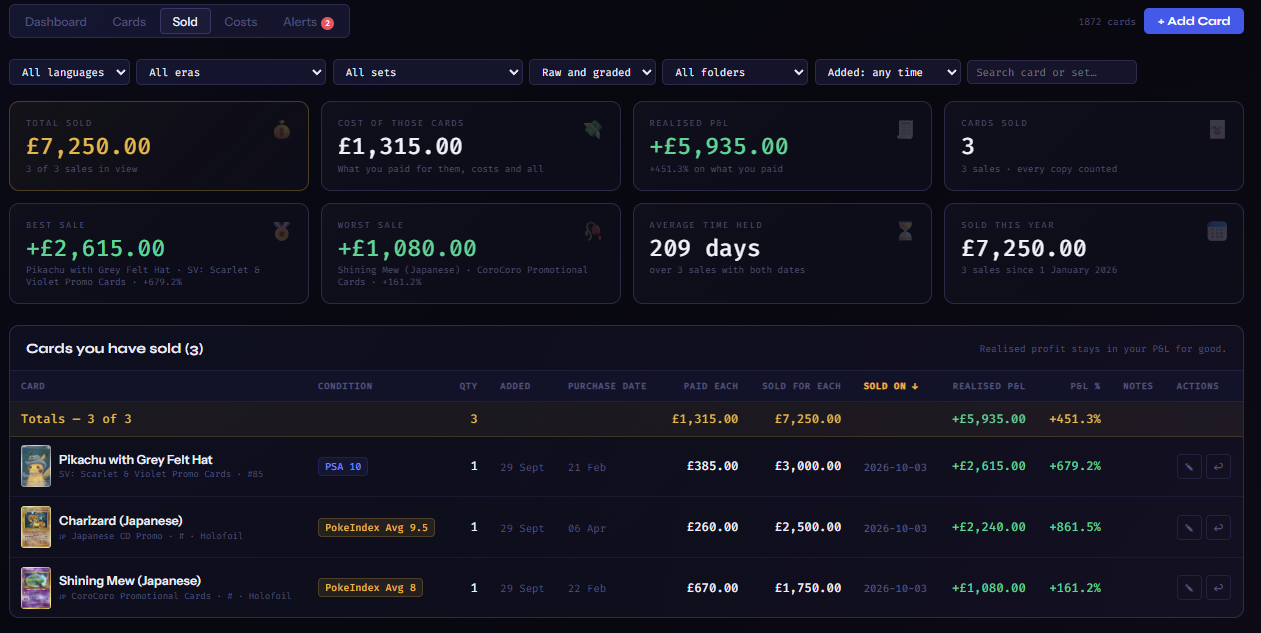Click the icon on Cost of Those Cards
The width and height of the screenshot is (1261, 633).
(x=593, y=129)
